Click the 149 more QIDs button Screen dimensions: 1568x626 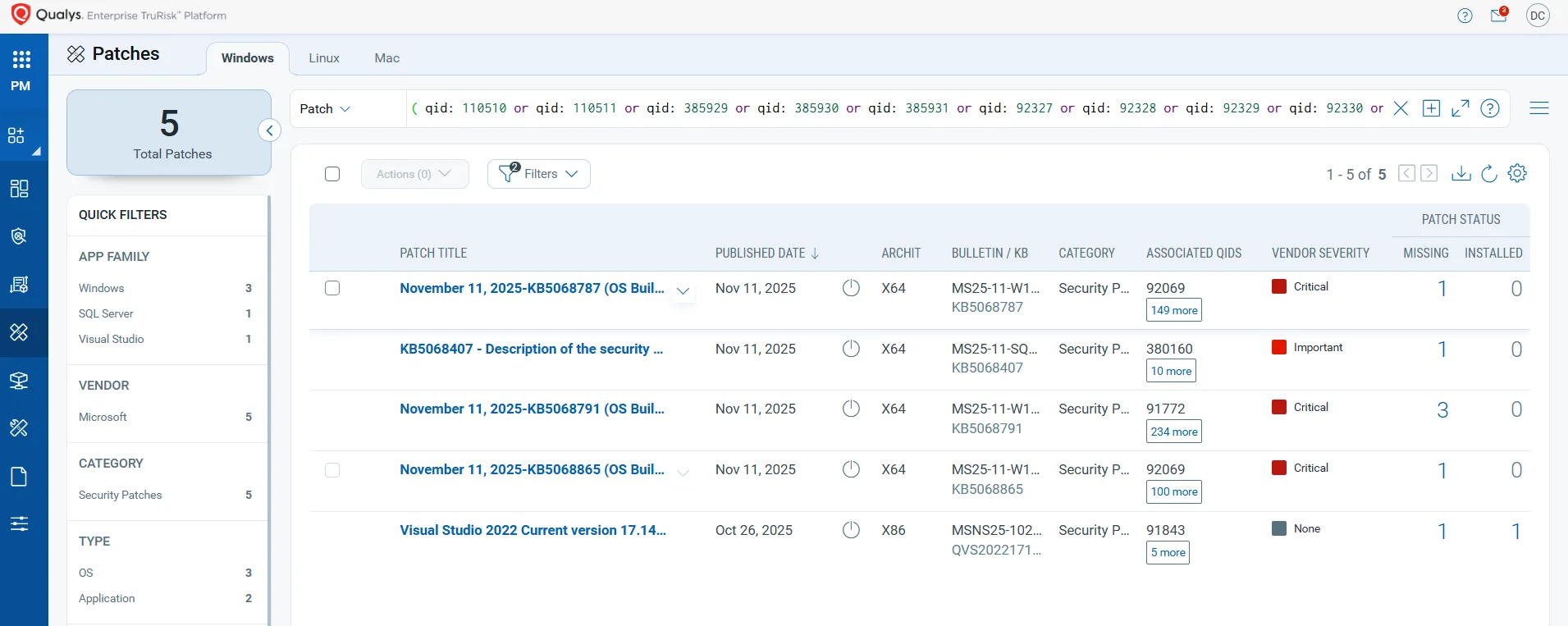tap(1173, 310)
